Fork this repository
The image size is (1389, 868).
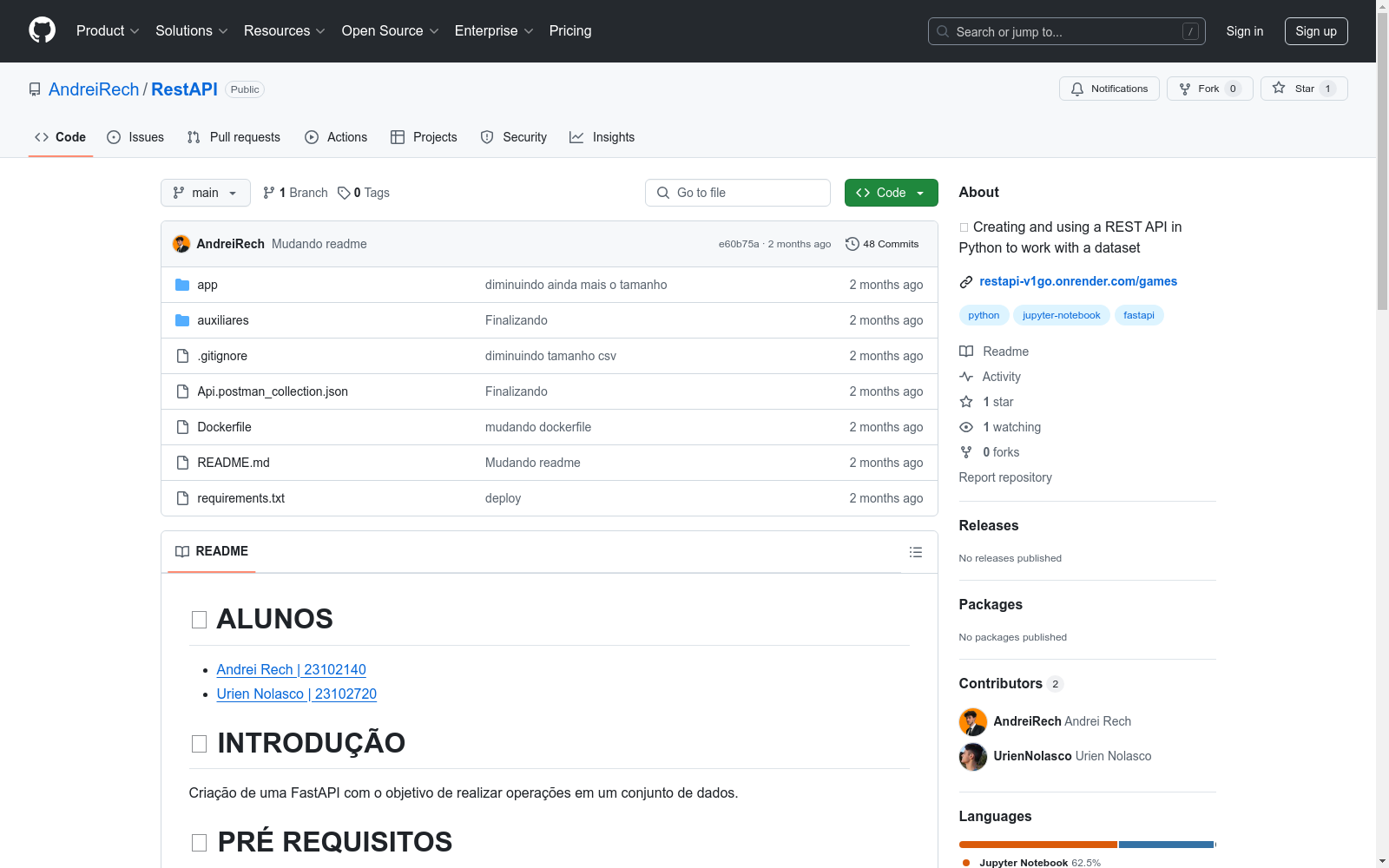[1209, 89]
